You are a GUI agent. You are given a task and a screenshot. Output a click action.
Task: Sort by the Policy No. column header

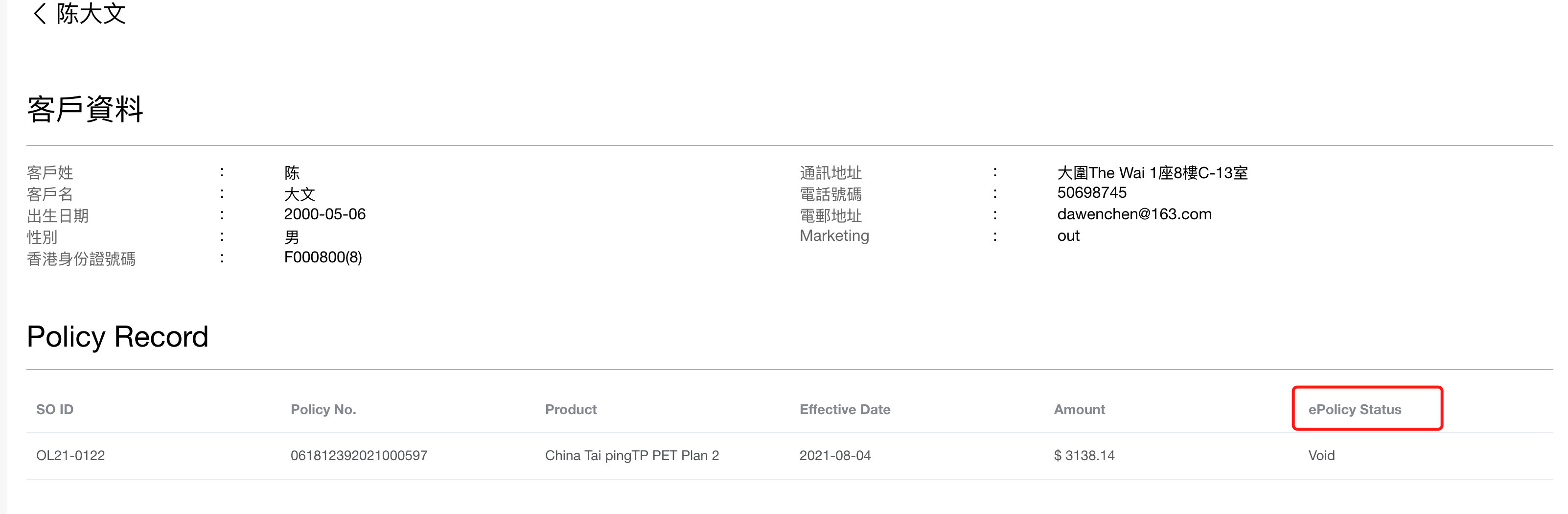[x=323, y=409]
